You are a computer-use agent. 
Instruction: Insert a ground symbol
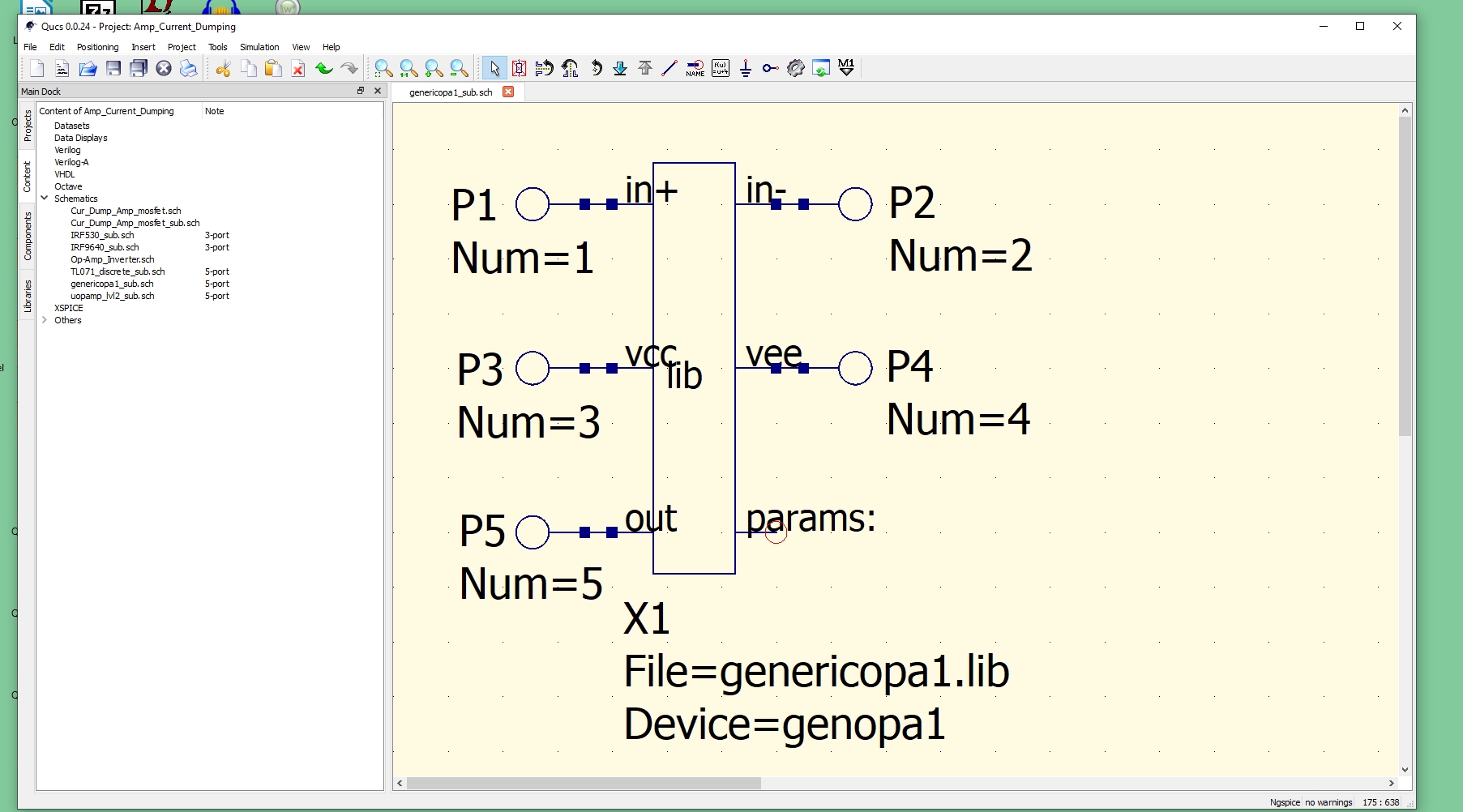tap(745, 68)
